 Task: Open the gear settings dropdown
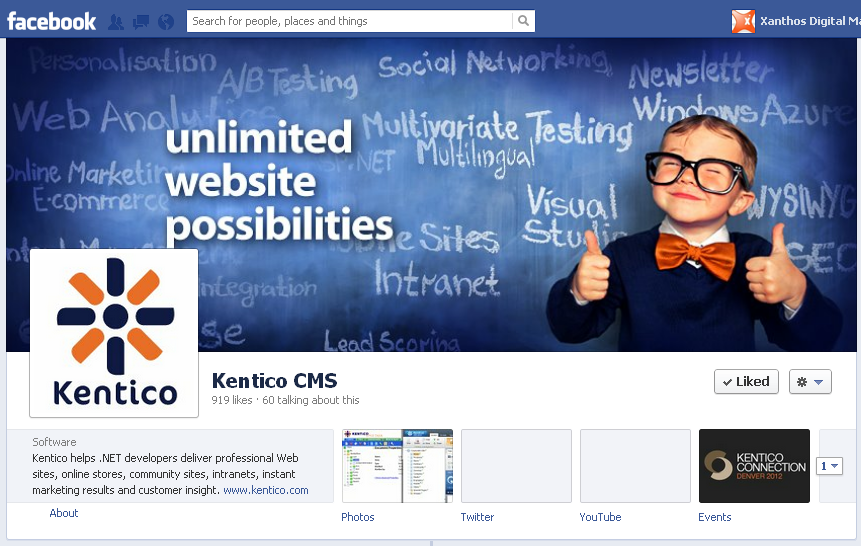pyautogui.click(x=810, y=382)
